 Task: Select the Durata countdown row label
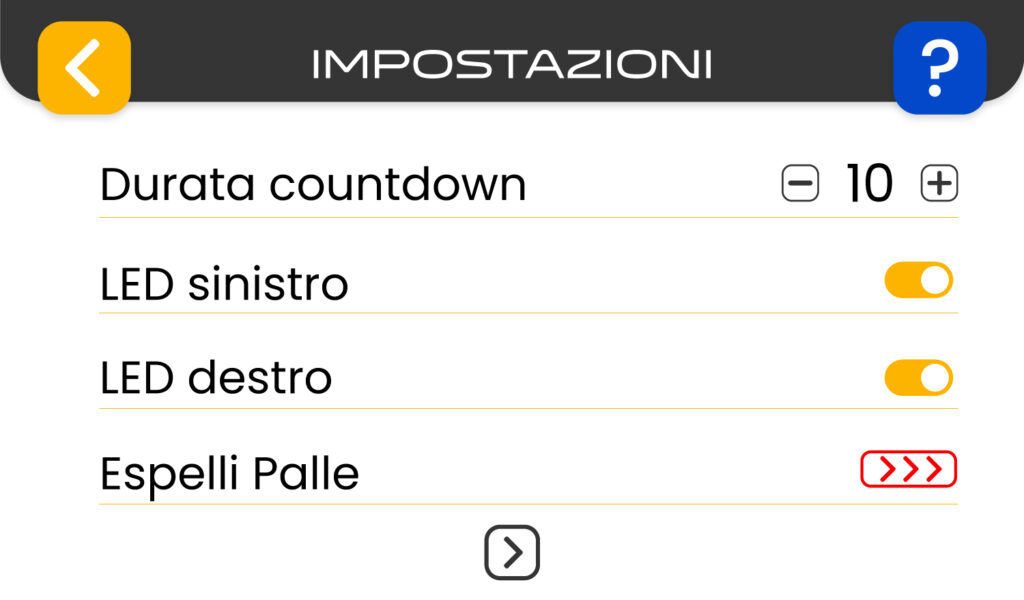click(x=313, y=184)
